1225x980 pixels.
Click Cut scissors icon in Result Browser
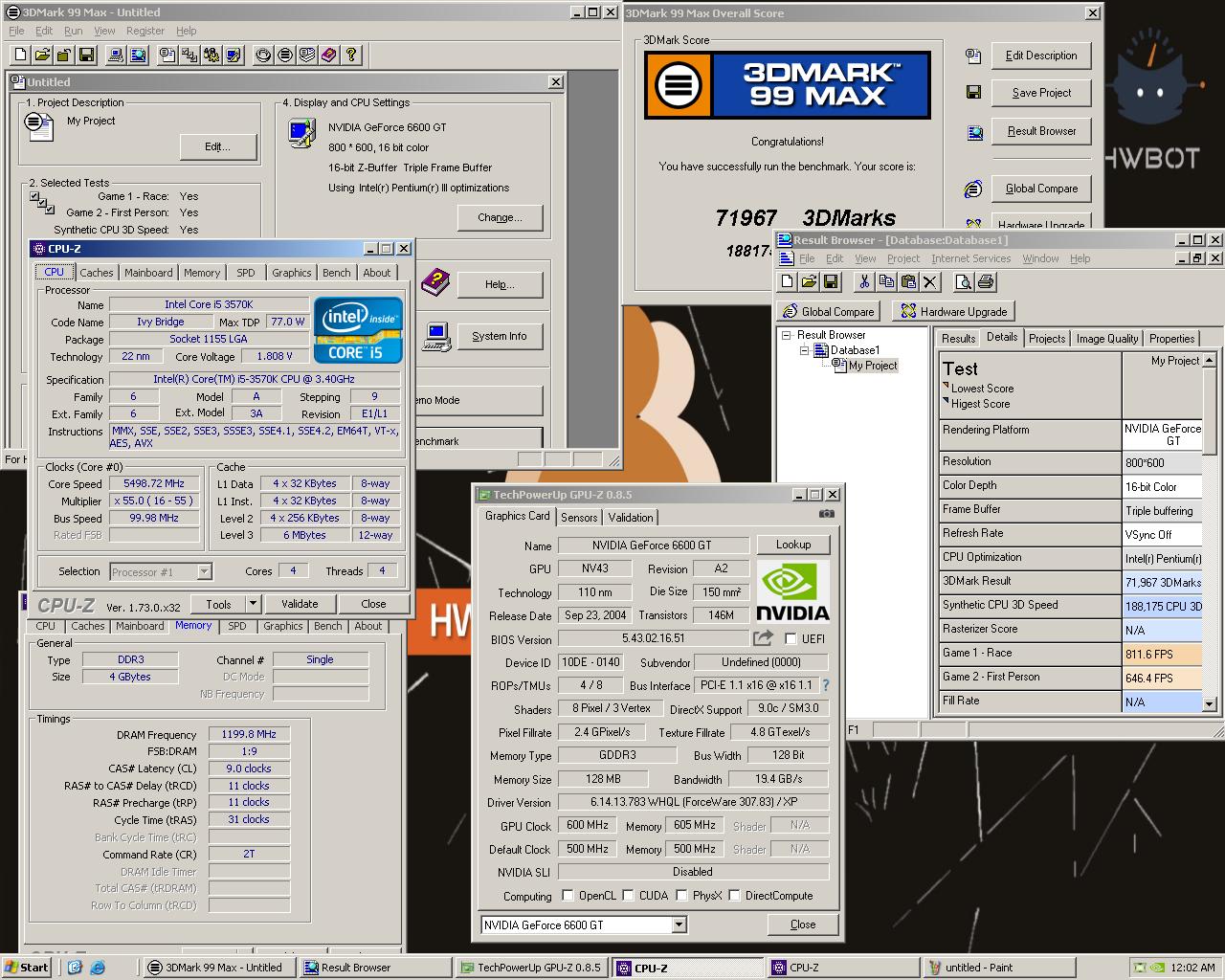coord(864,281)
